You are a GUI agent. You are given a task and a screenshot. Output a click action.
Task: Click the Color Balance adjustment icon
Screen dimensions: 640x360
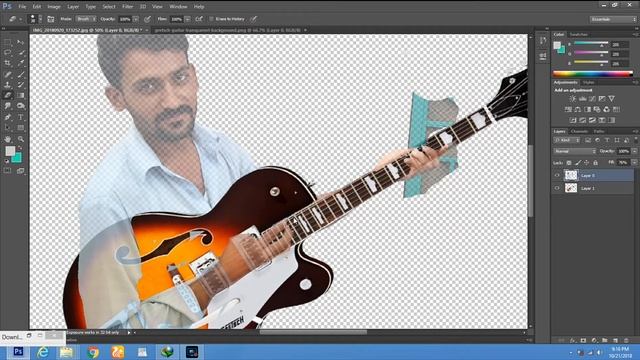coord(578,109)
